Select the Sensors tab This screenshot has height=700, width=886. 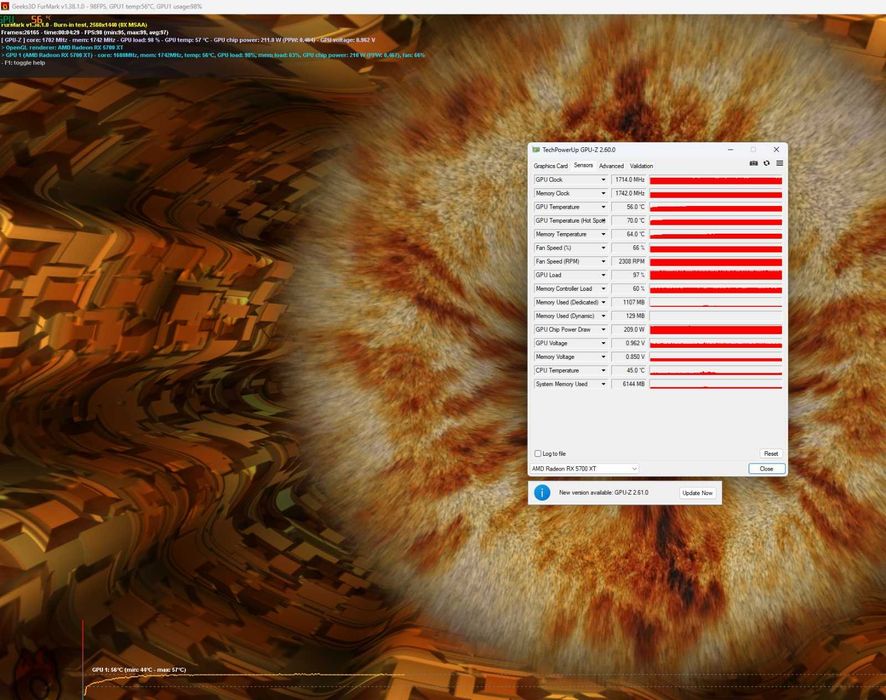click(x=583, y=166)
